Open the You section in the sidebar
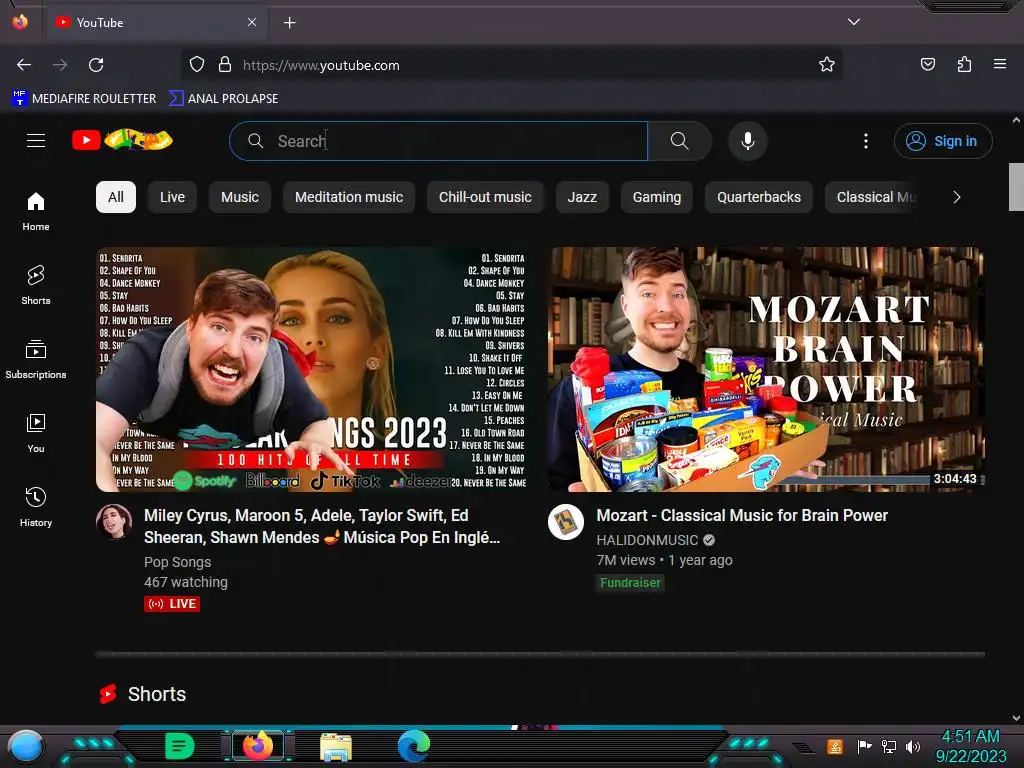The width and height of the screenshot is (1024, 768). click(36, 432)
